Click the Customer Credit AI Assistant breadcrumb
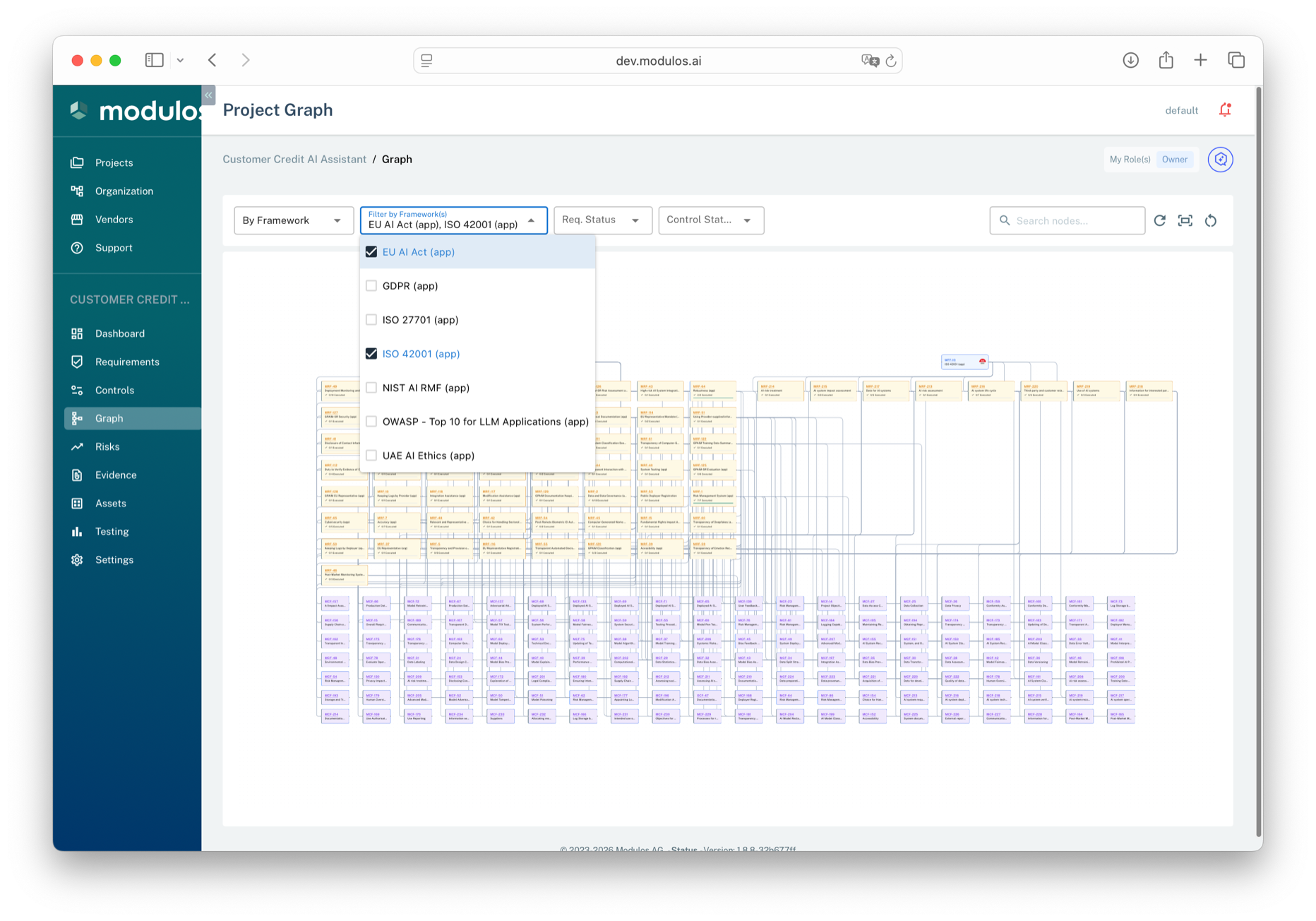This screenshot has height=921, width=1316. [294, 160]
